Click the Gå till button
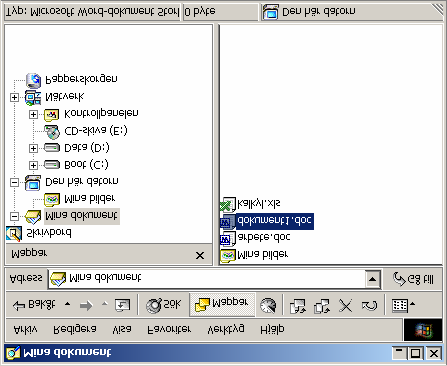This screenshot has height=366, width=447. [x=414, y=279]
